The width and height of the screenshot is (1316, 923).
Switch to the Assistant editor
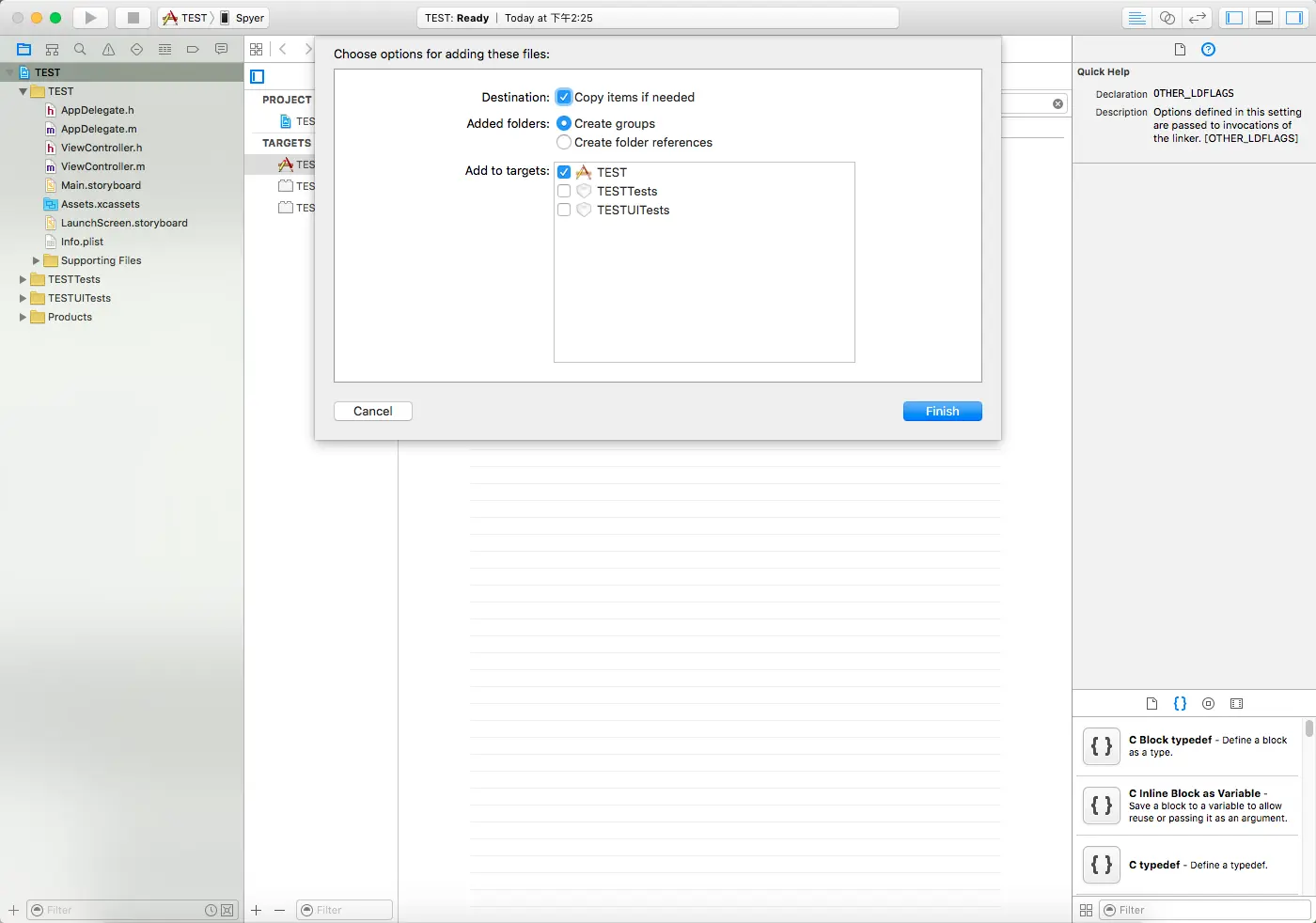tap(1167, 18)
